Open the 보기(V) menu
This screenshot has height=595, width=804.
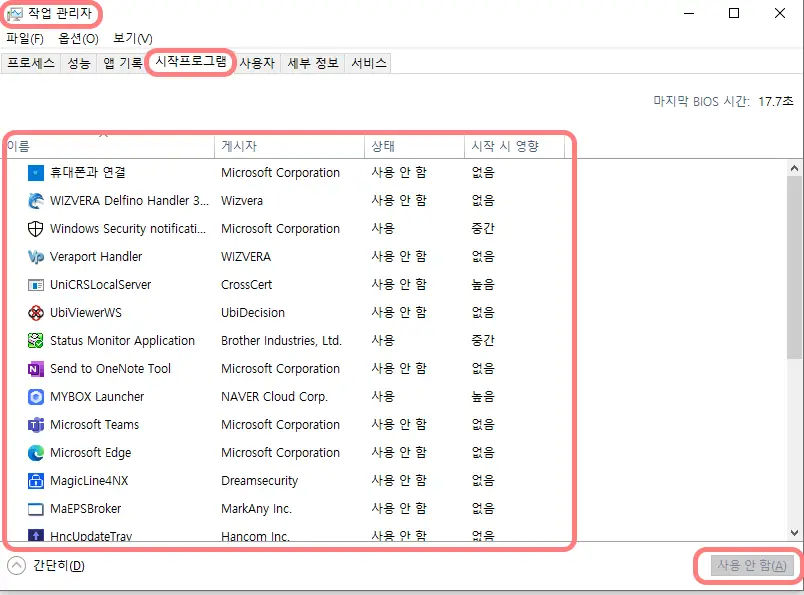(x=132, y=38)
